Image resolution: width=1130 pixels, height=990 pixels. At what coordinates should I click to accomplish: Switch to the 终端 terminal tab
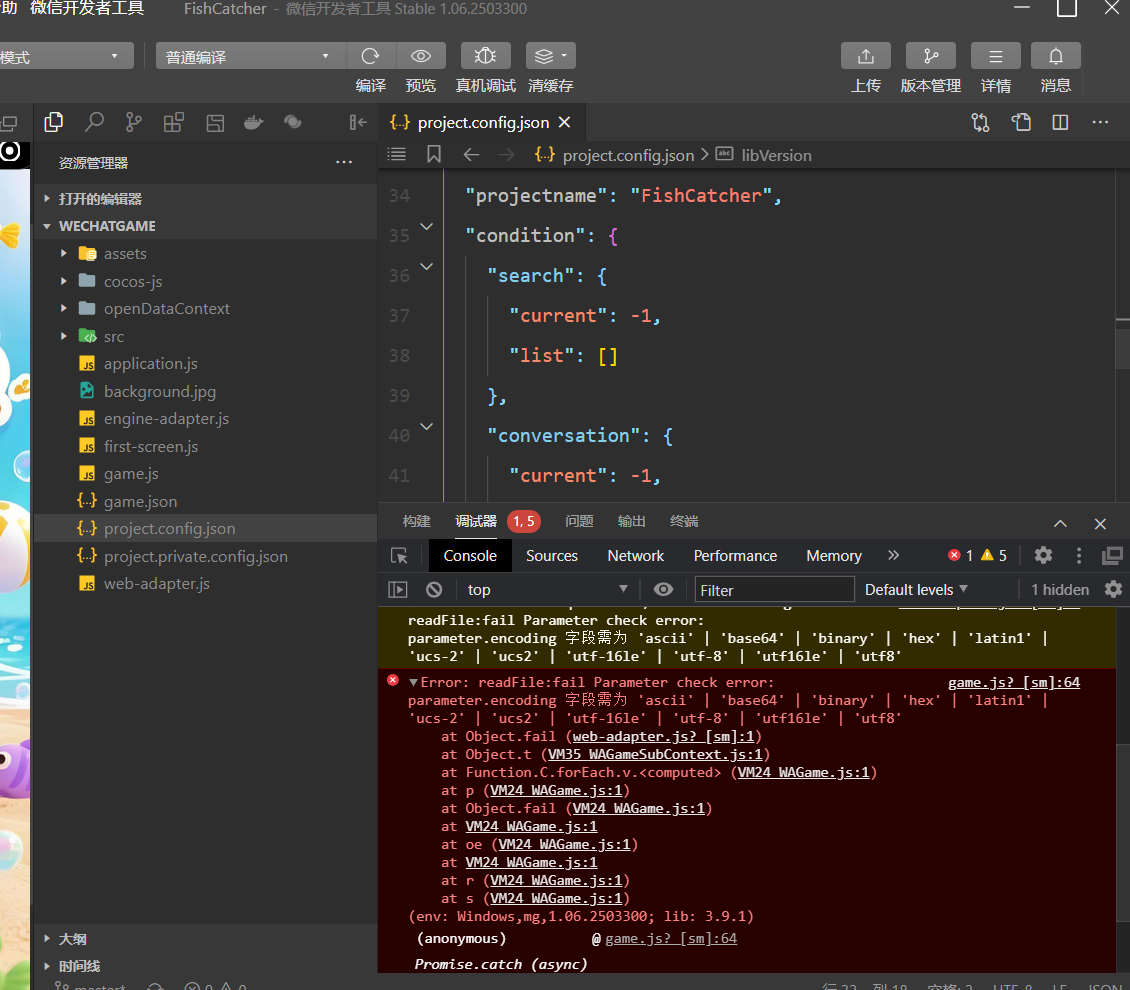[x=684, y=521]
